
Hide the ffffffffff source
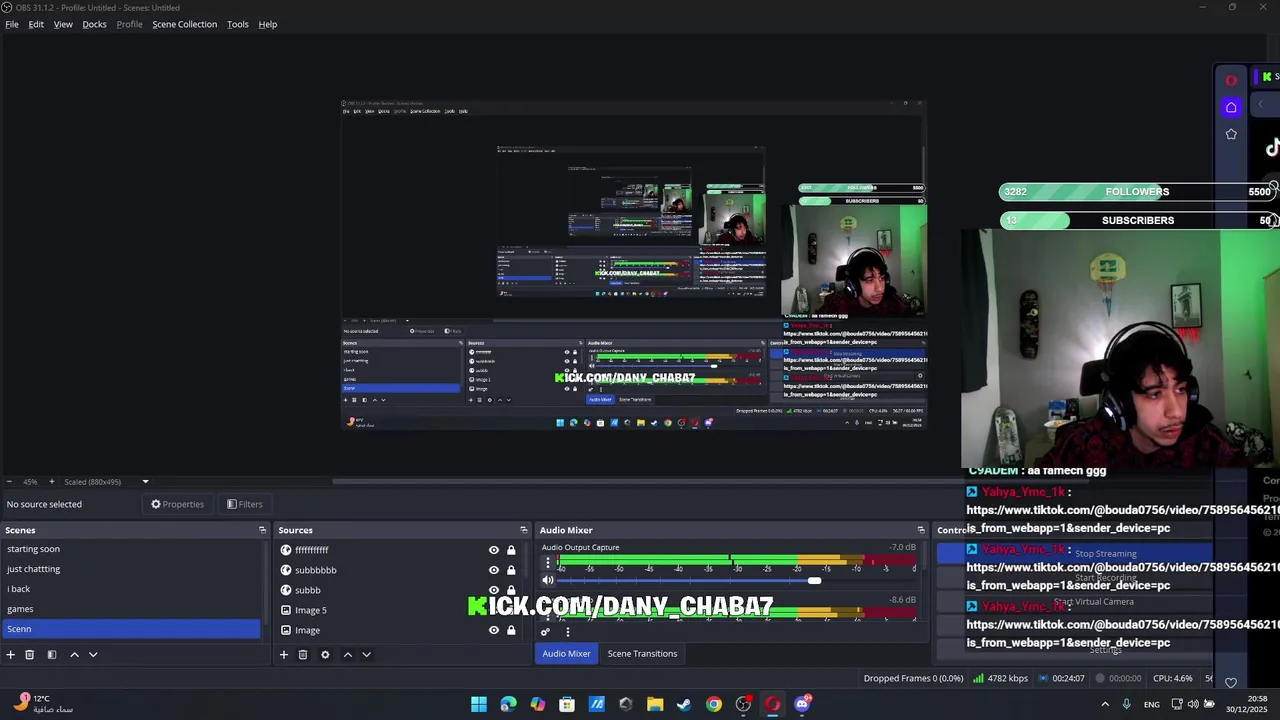493,550
